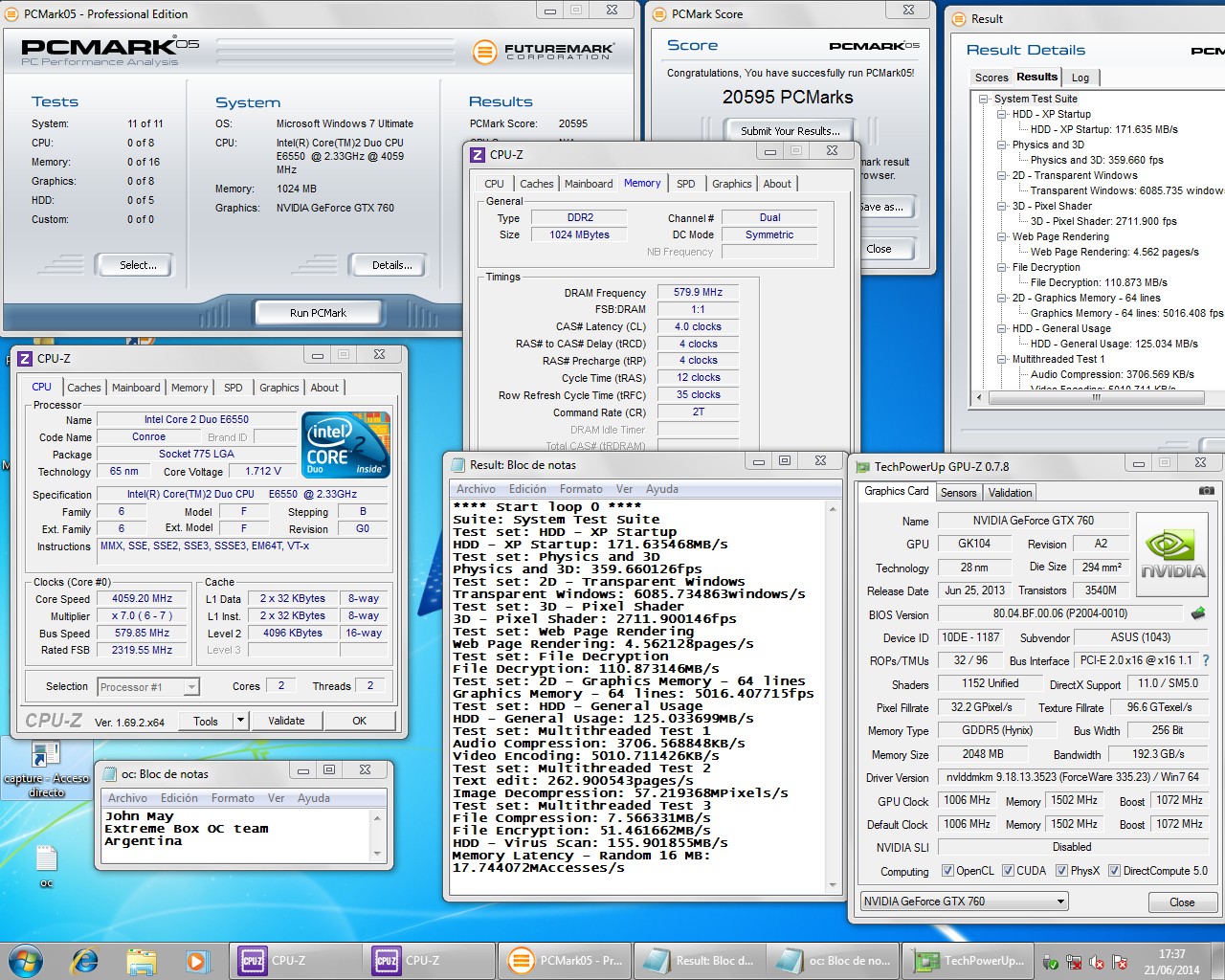
Task: Open Archivo menu in Result Bloc de notas
Action: 476,489
